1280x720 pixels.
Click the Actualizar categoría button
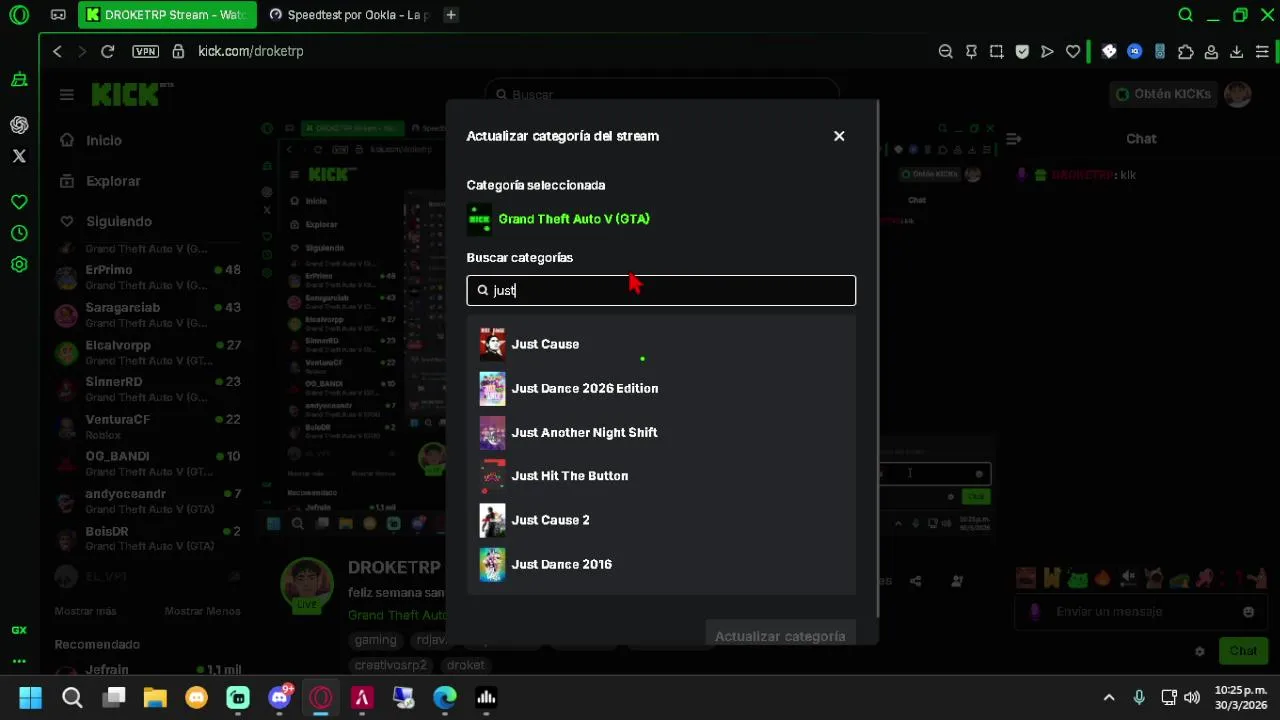(780, 635)
